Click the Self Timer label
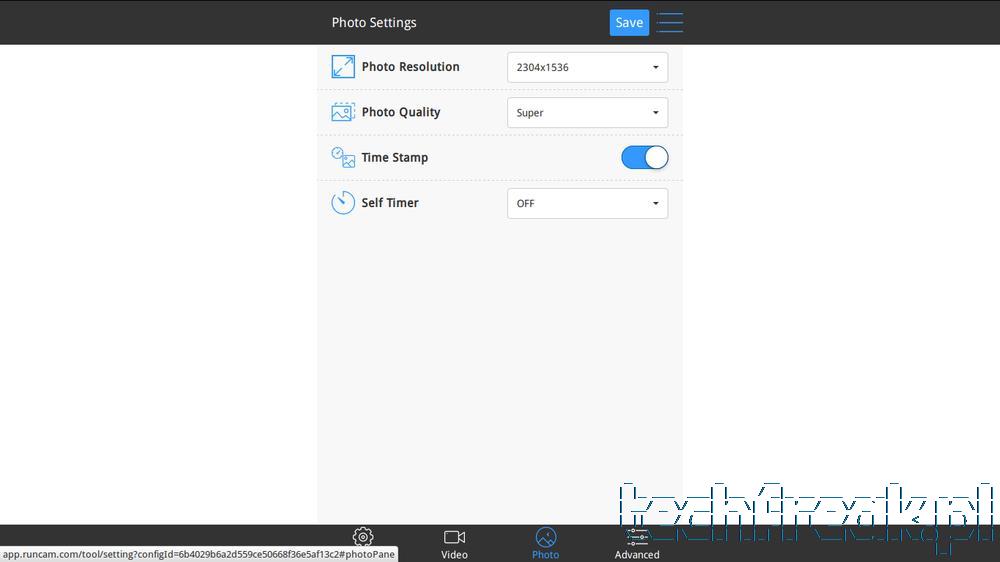 pos(390,202)
